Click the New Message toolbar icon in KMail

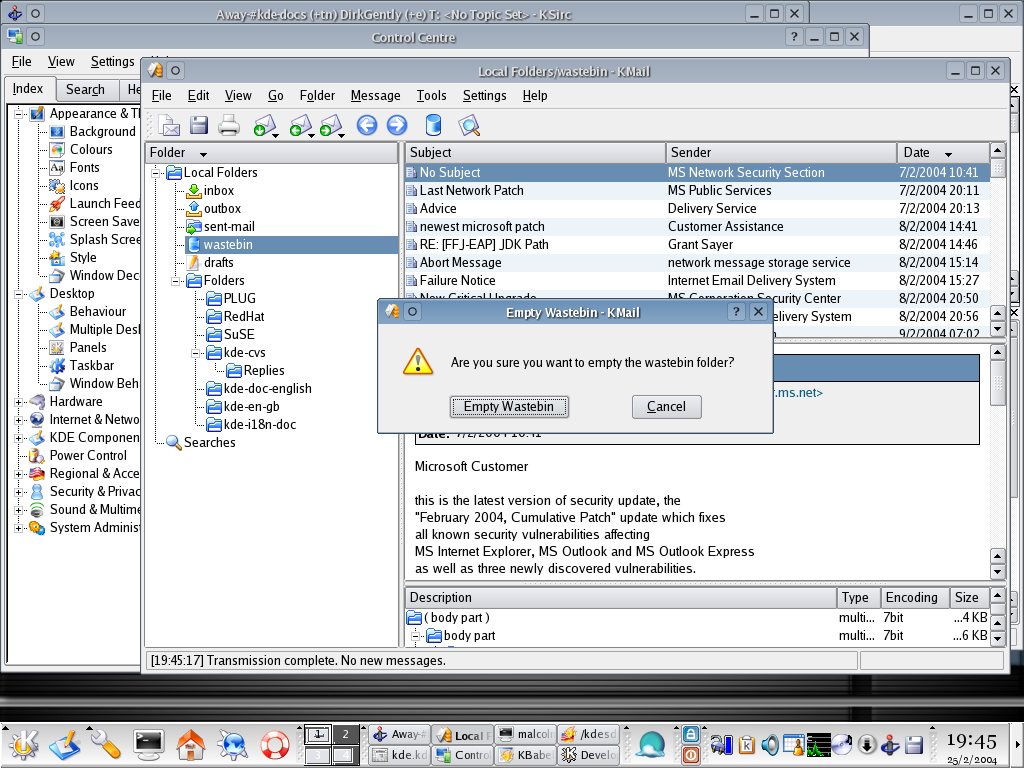tap(169, 125)
